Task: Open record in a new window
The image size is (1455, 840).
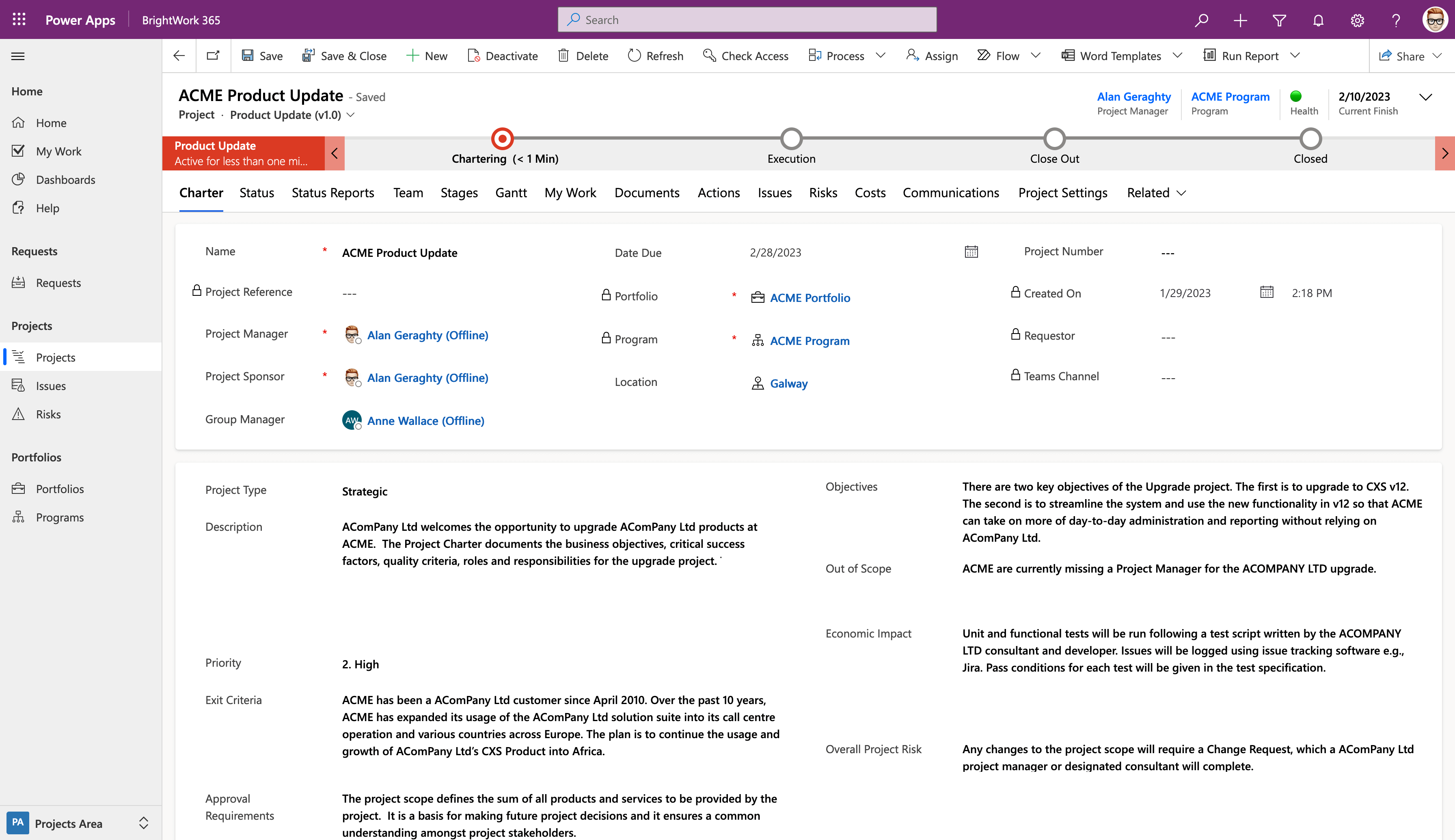Action: coord(213,56)
